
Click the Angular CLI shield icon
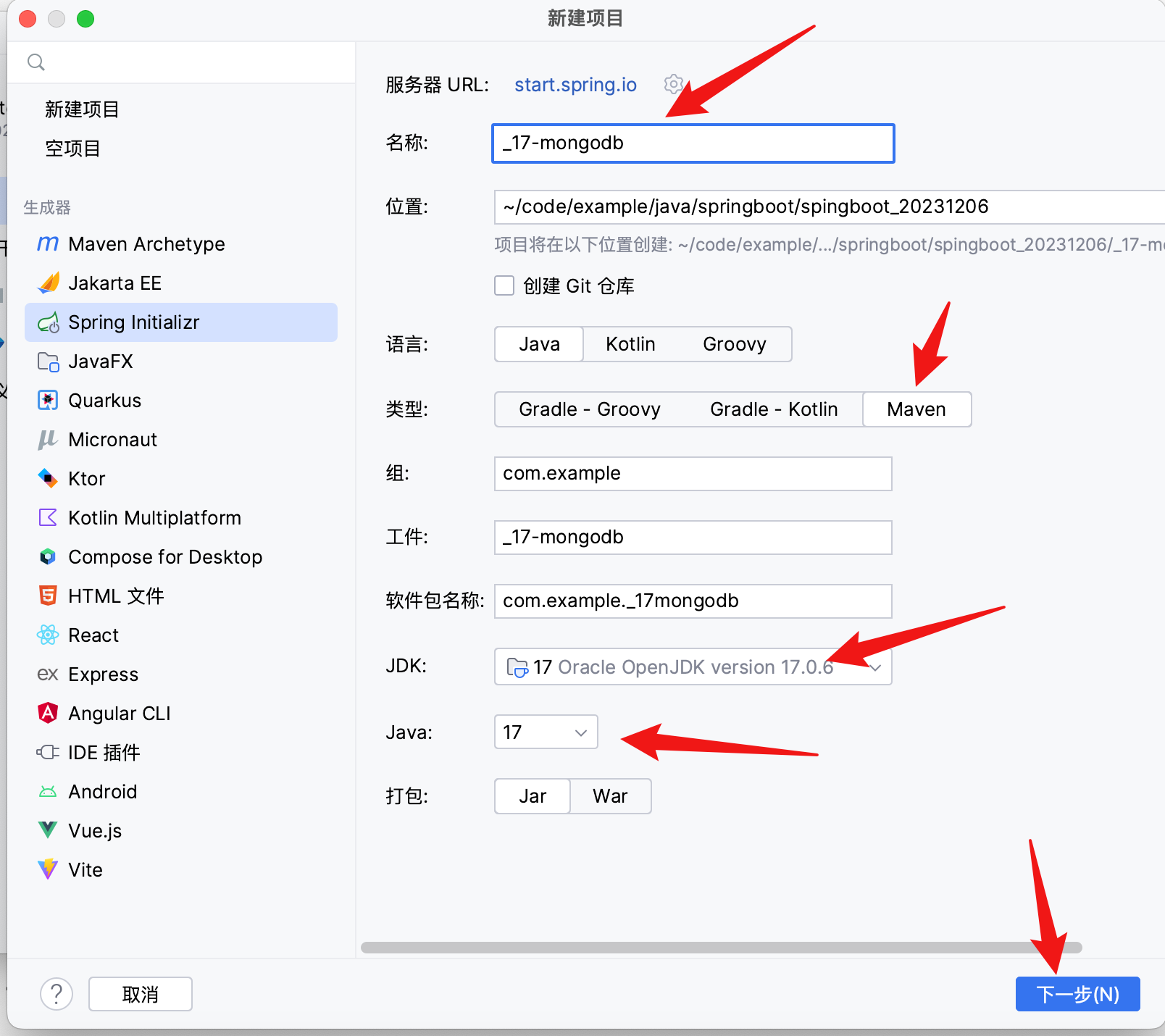(48, 714)
